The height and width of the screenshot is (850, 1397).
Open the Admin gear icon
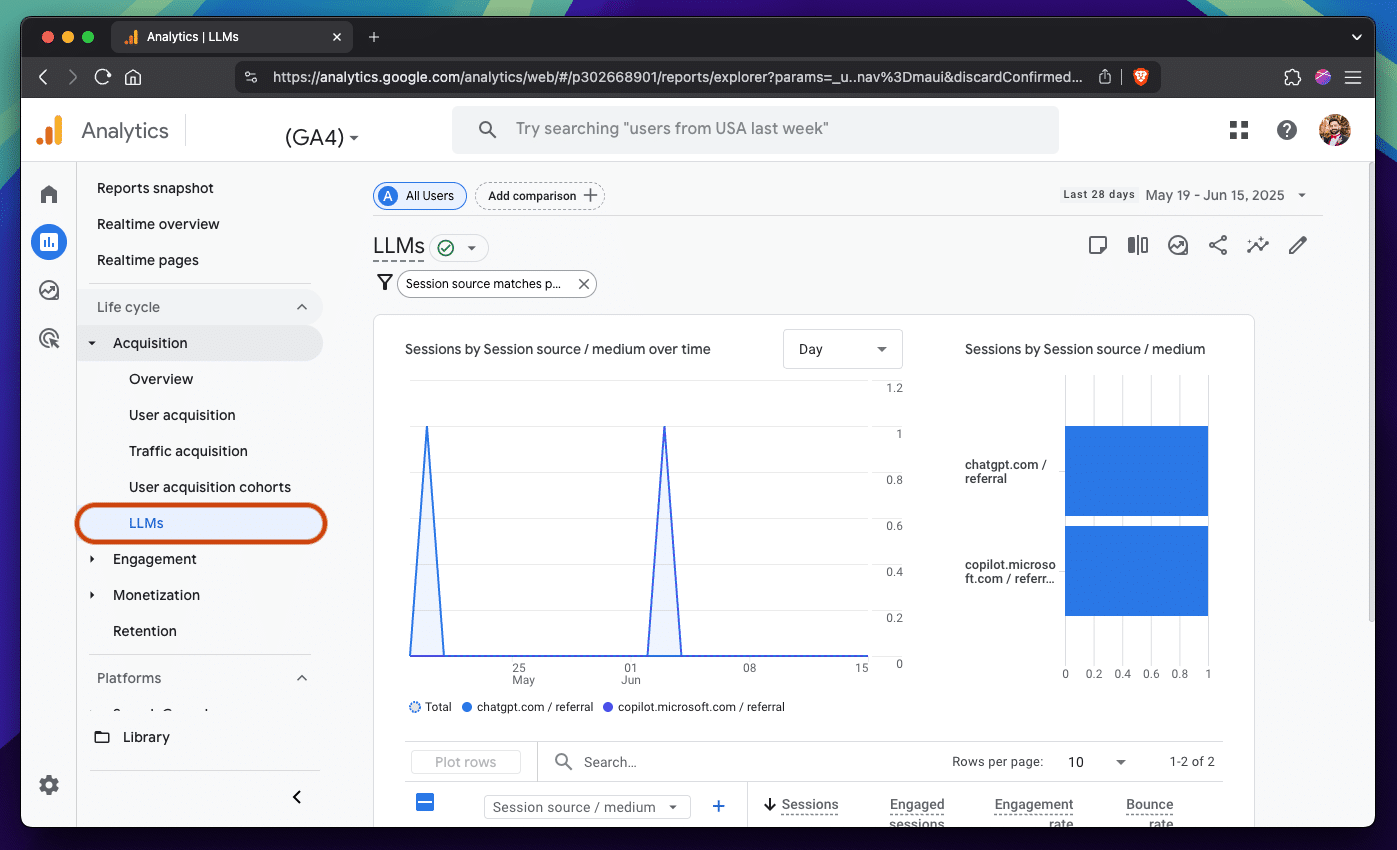(49, 785)
